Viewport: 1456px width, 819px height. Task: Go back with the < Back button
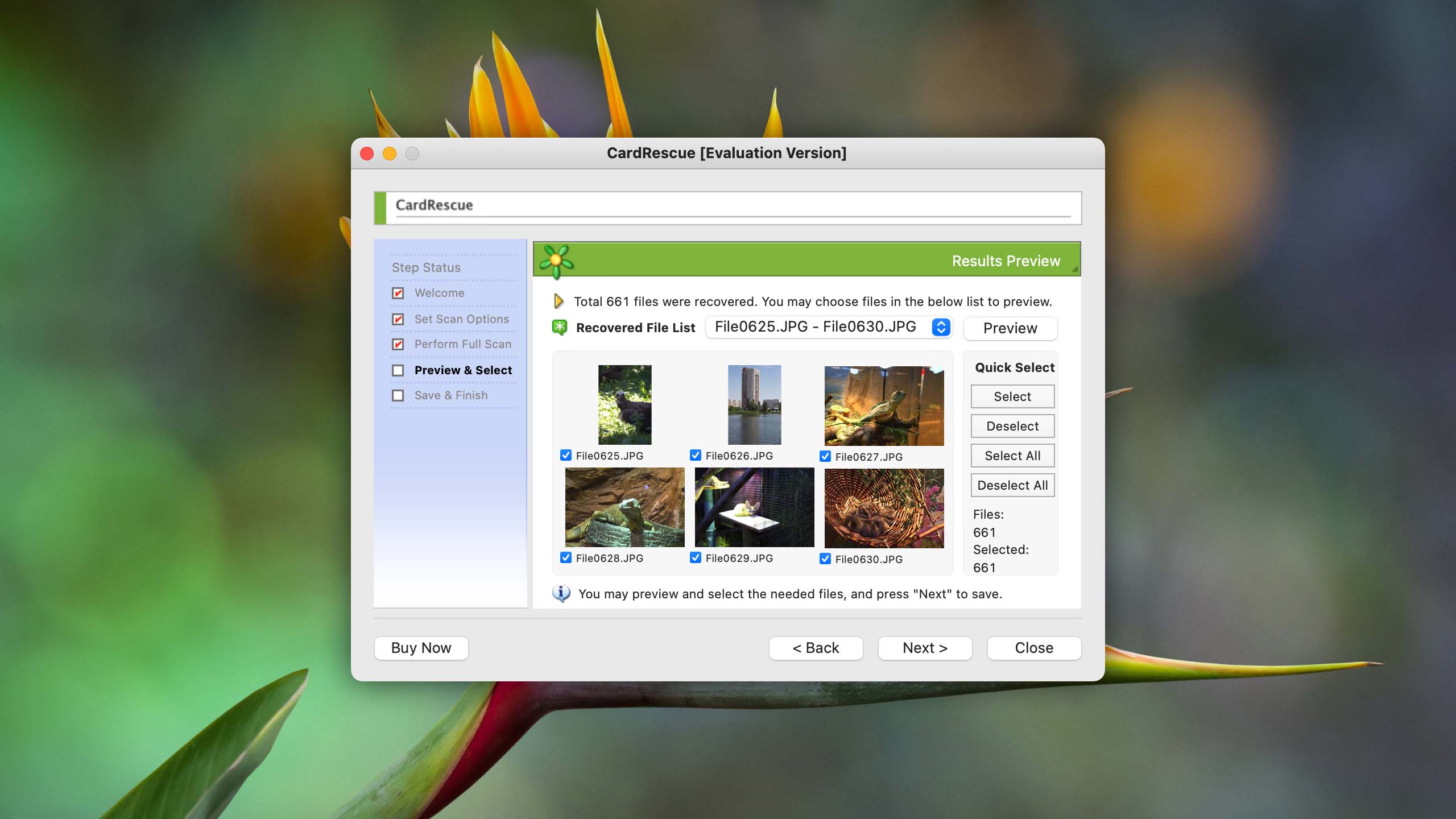(816, 648)
